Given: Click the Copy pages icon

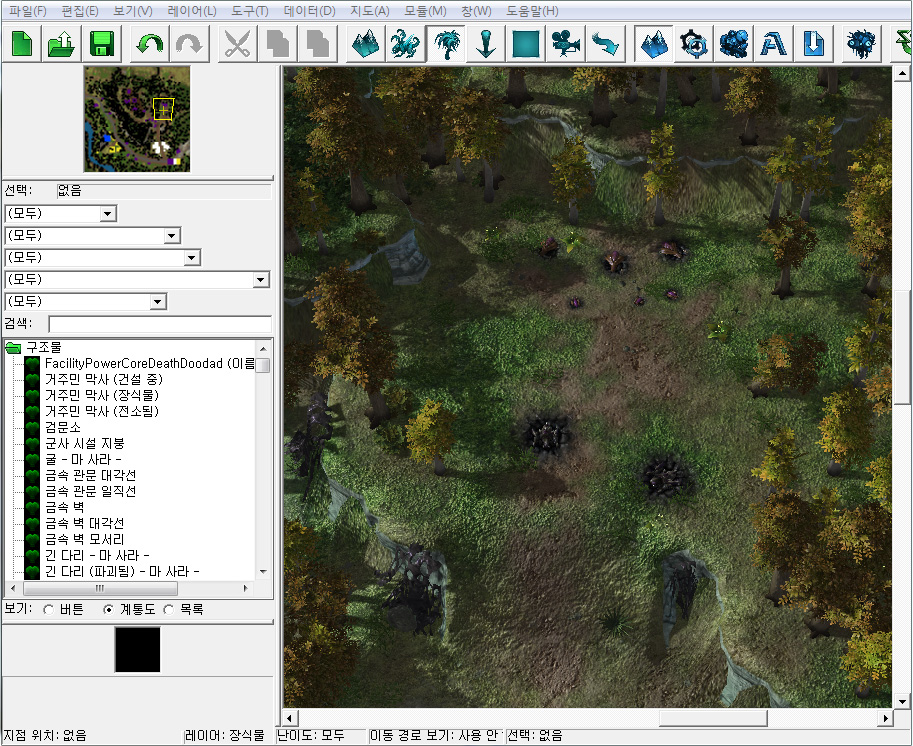Looking at the screenshot, I should point(278,44).
